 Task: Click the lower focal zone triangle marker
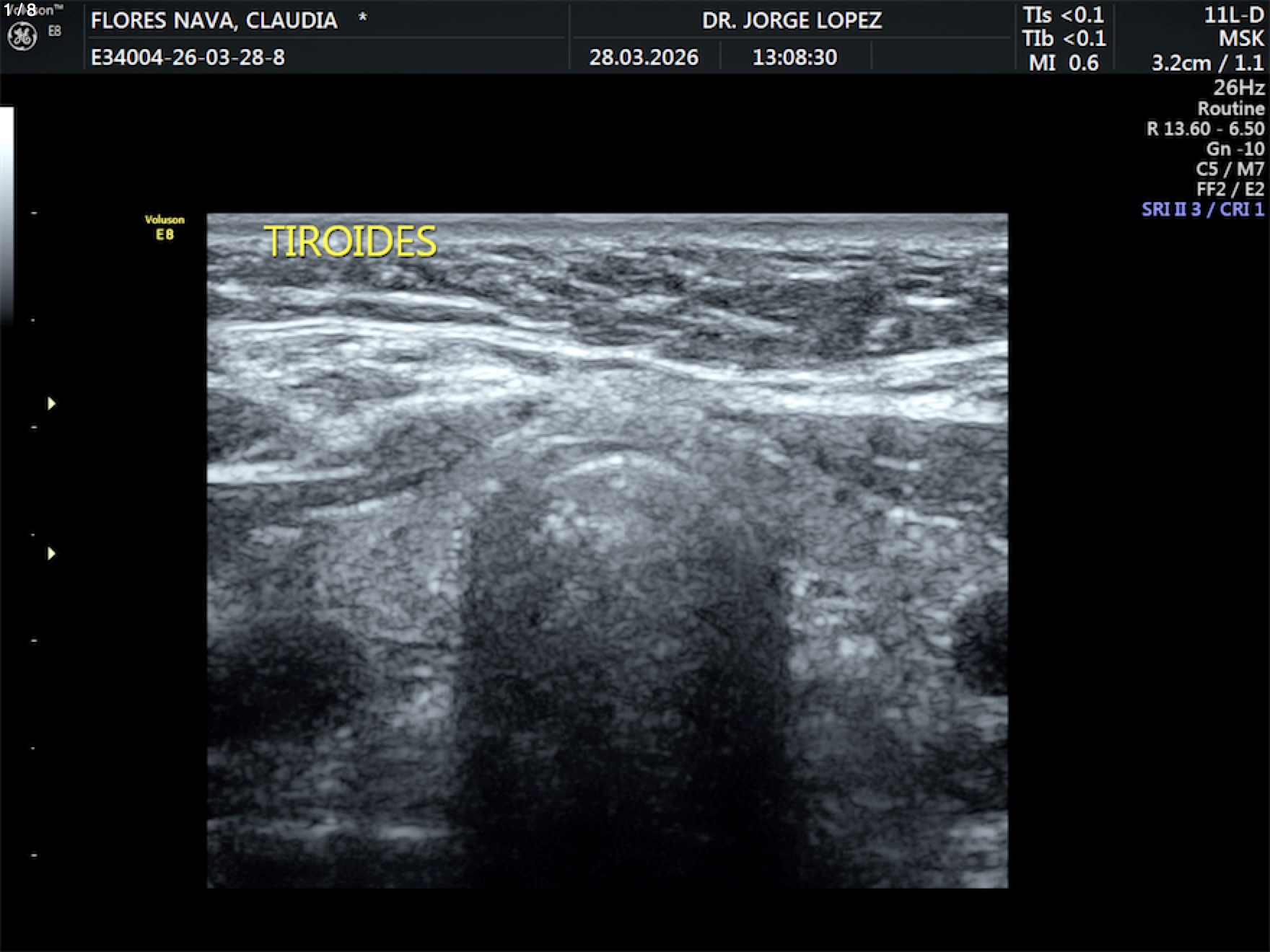point(51,553)
